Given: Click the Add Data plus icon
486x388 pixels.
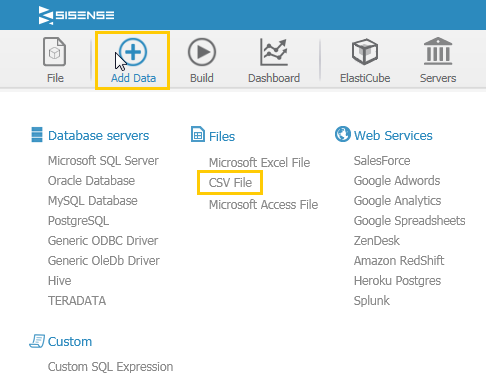Looking at the screenshot, I should tap(133, 52).
